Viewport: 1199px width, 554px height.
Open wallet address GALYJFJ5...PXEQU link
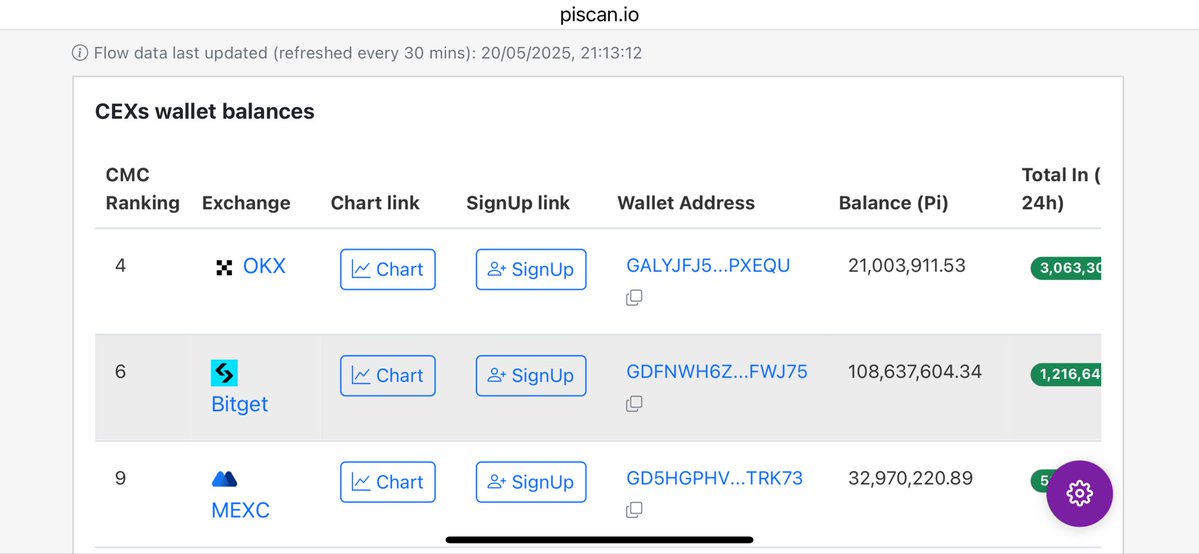(708, 265)
